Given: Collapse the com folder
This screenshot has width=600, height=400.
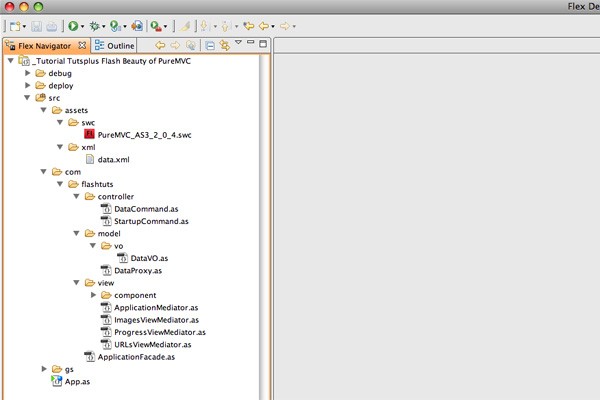Looking at the screenshot, I should 44,171.
